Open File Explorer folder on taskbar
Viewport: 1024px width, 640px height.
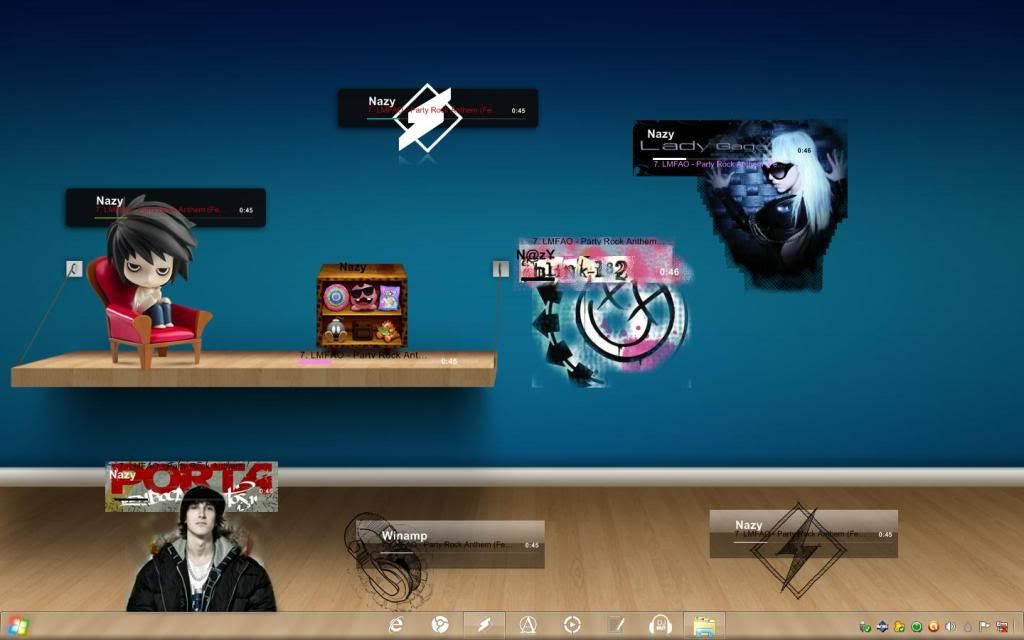click(x=704, y=626)
